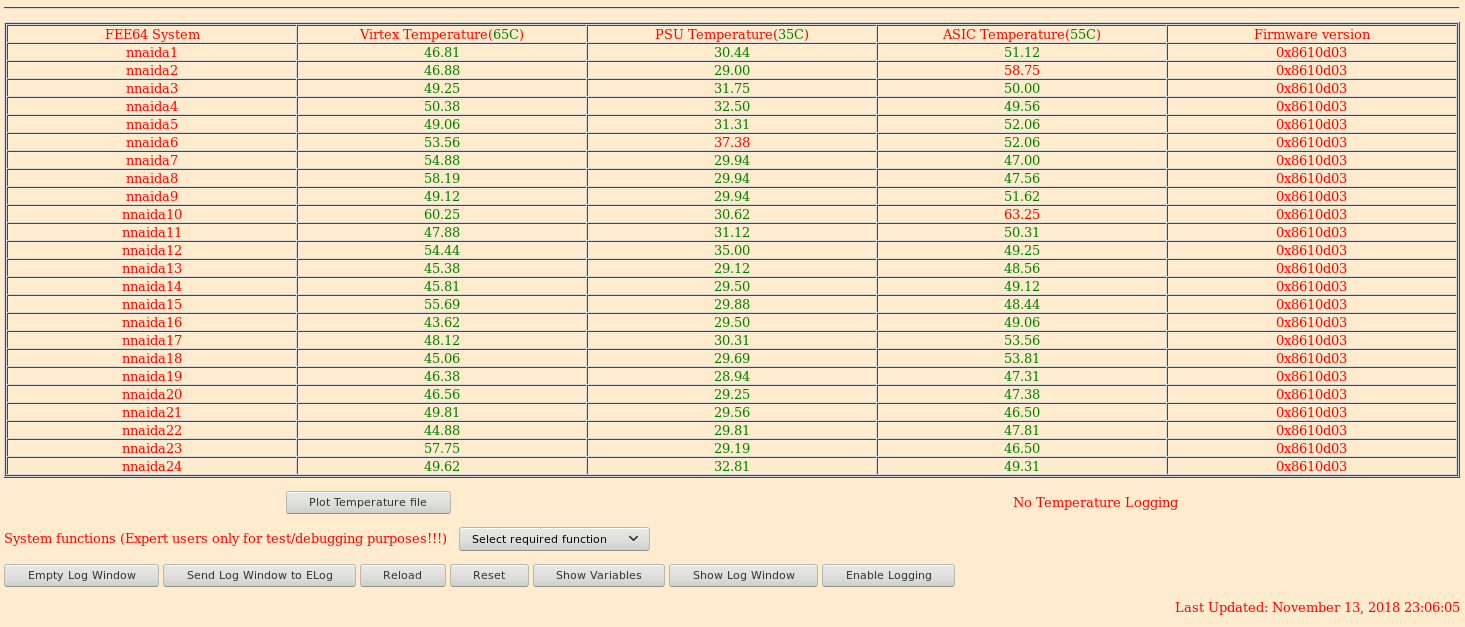Click the FEE64 System column header
Image resolution: width=1465 pixels, height=627 pixels.
click(152, 35)
